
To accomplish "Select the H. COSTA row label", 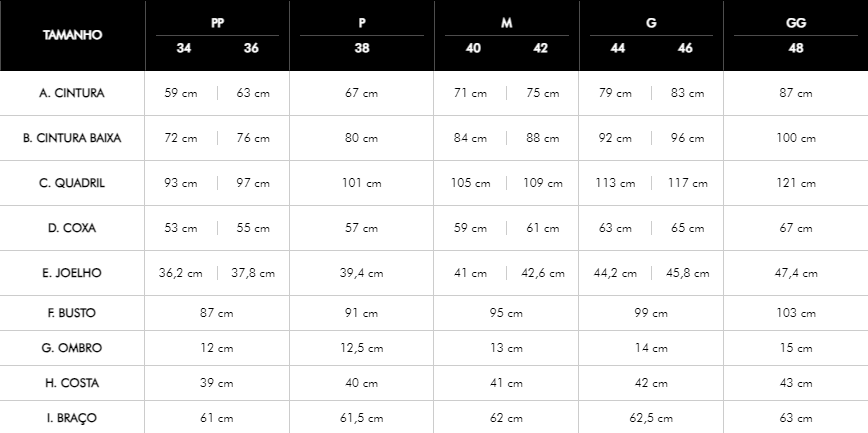I will (72, 383).
